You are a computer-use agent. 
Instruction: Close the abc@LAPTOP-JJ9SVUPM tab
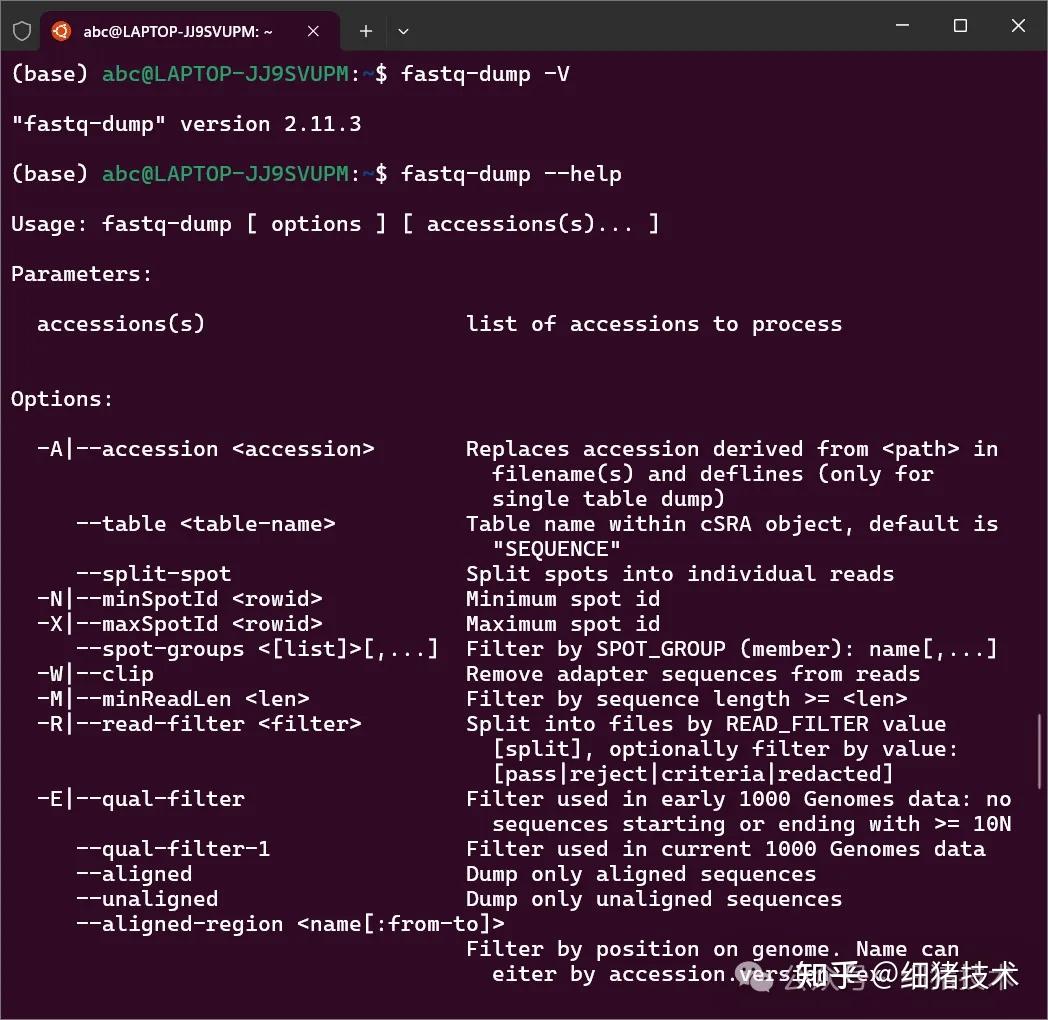(x=313, y=30)
